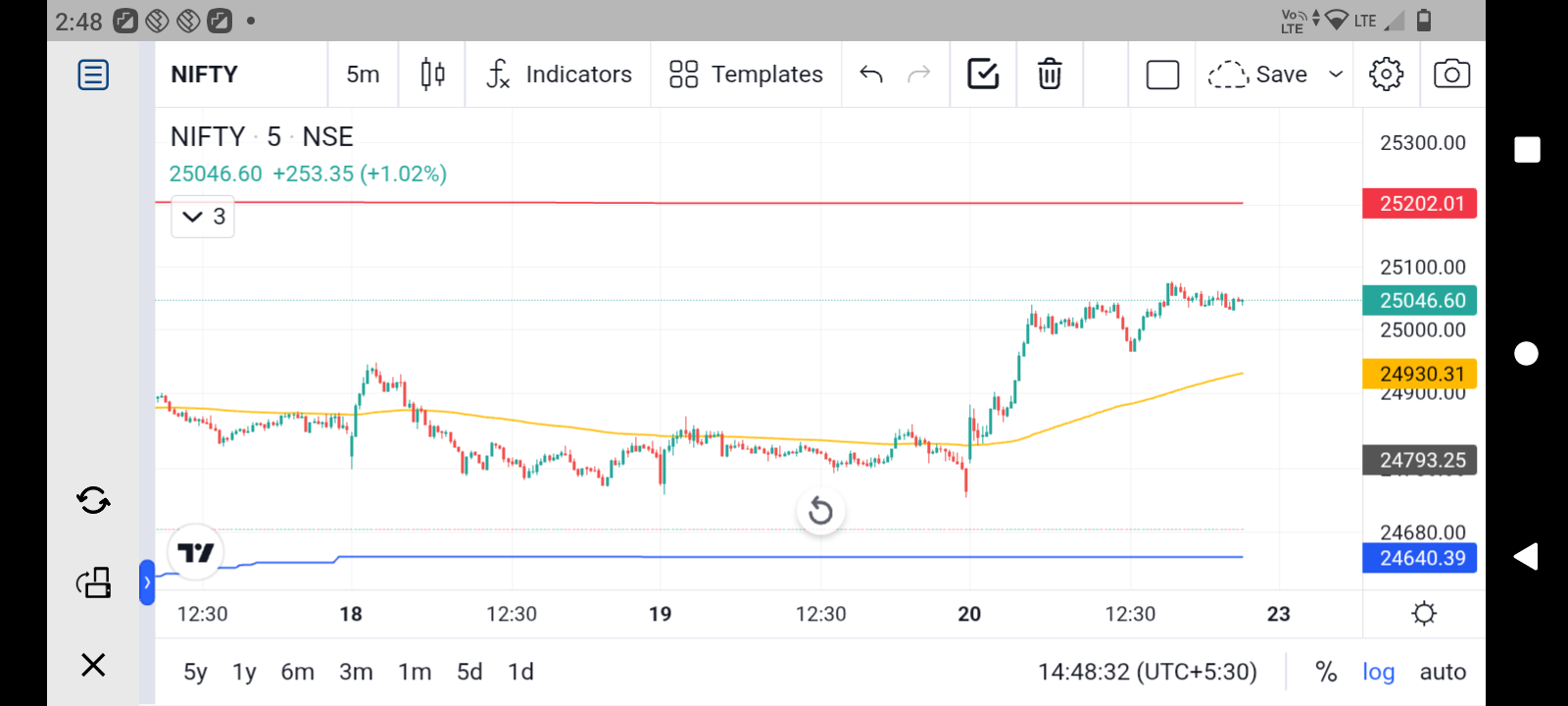1568x706 pixels.
Task: Select the layout rectangle icon
Action: 1162,75
